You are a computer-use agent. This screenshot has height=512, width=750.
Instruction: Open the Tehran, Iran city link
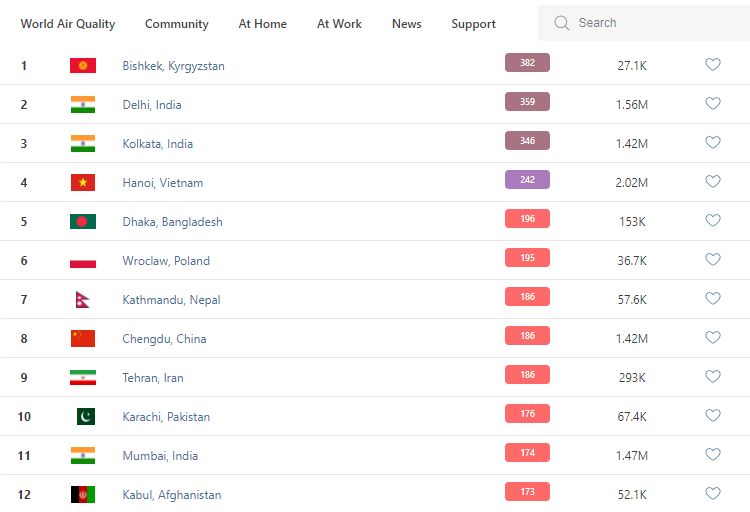click(x=153, y=378)
